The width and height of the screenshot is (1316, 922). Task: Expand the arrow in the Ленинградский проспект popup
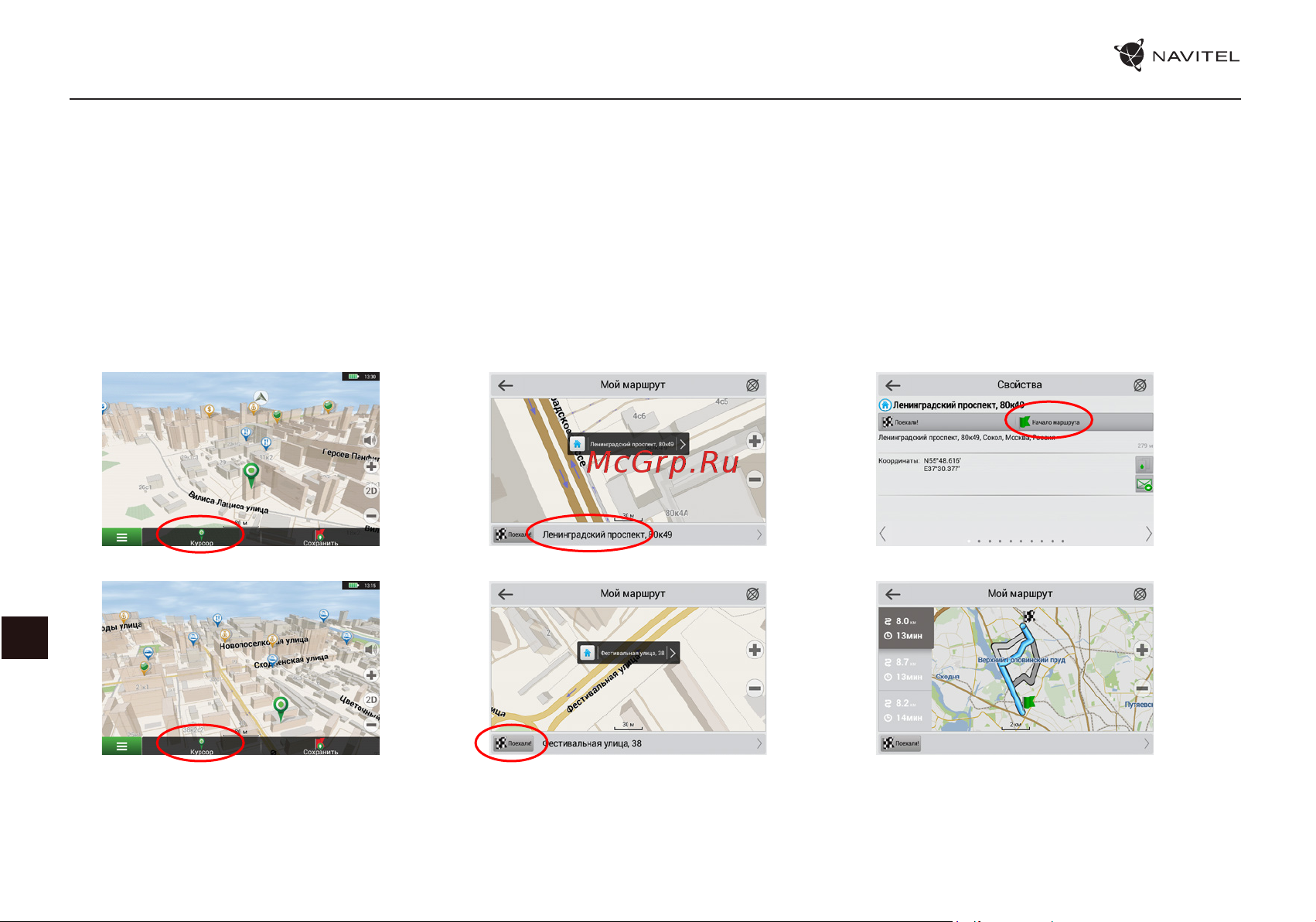pos(683,444)
